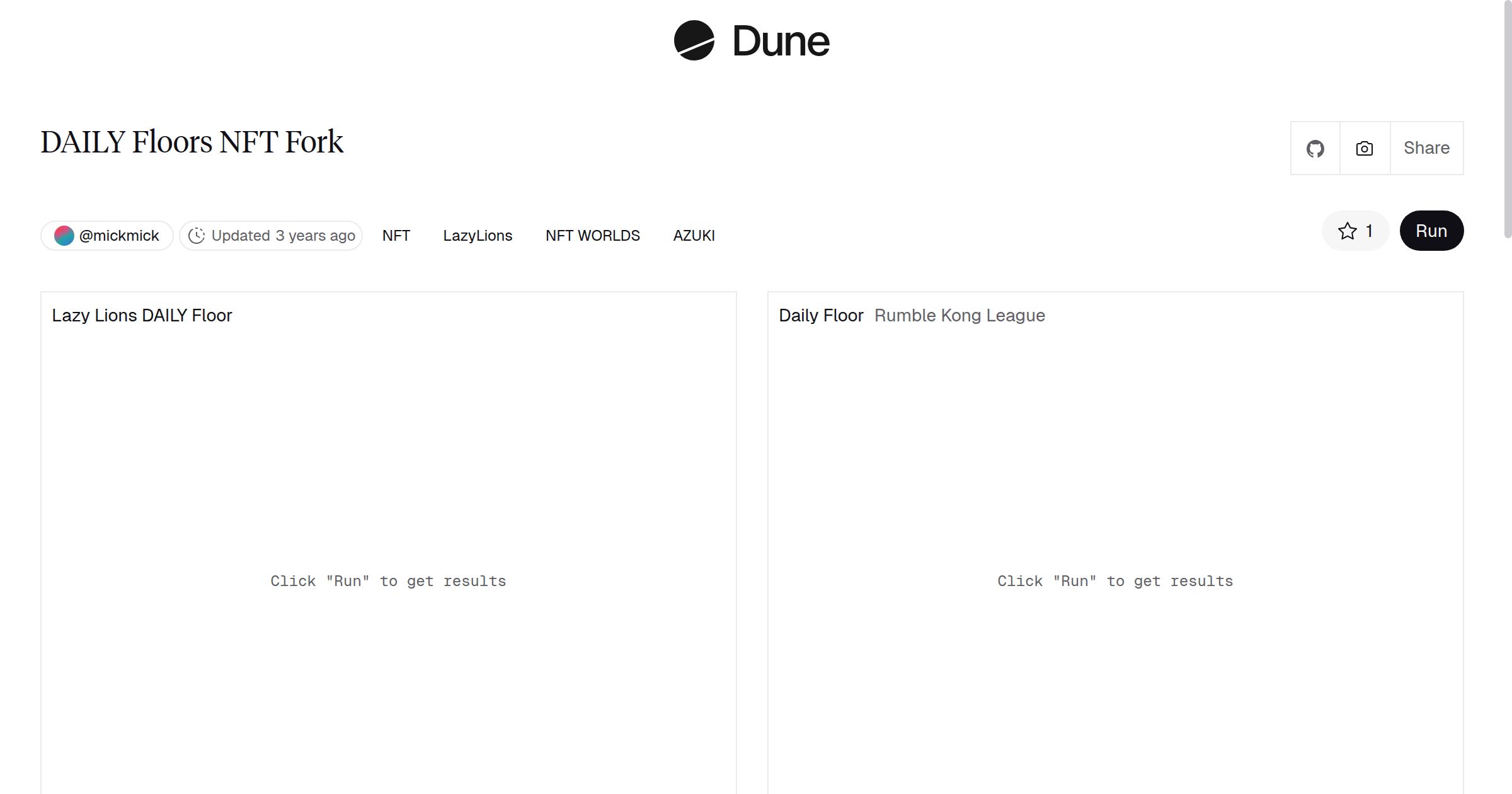Viewport: 1512px width, 794px height.
Task: Star this dashboard with star icon
Action: (x=1348, y=231)
